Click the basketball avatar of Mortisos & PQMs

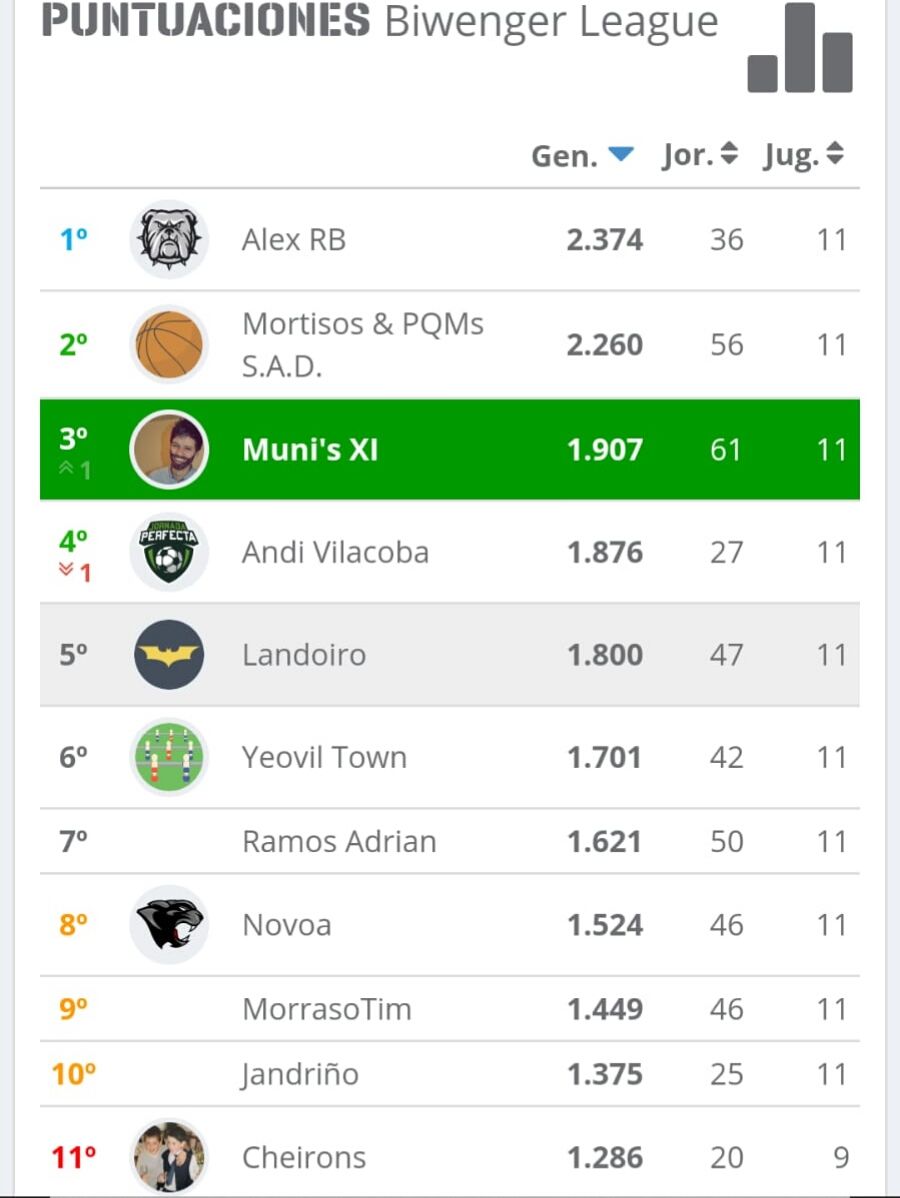pos(169,345)
